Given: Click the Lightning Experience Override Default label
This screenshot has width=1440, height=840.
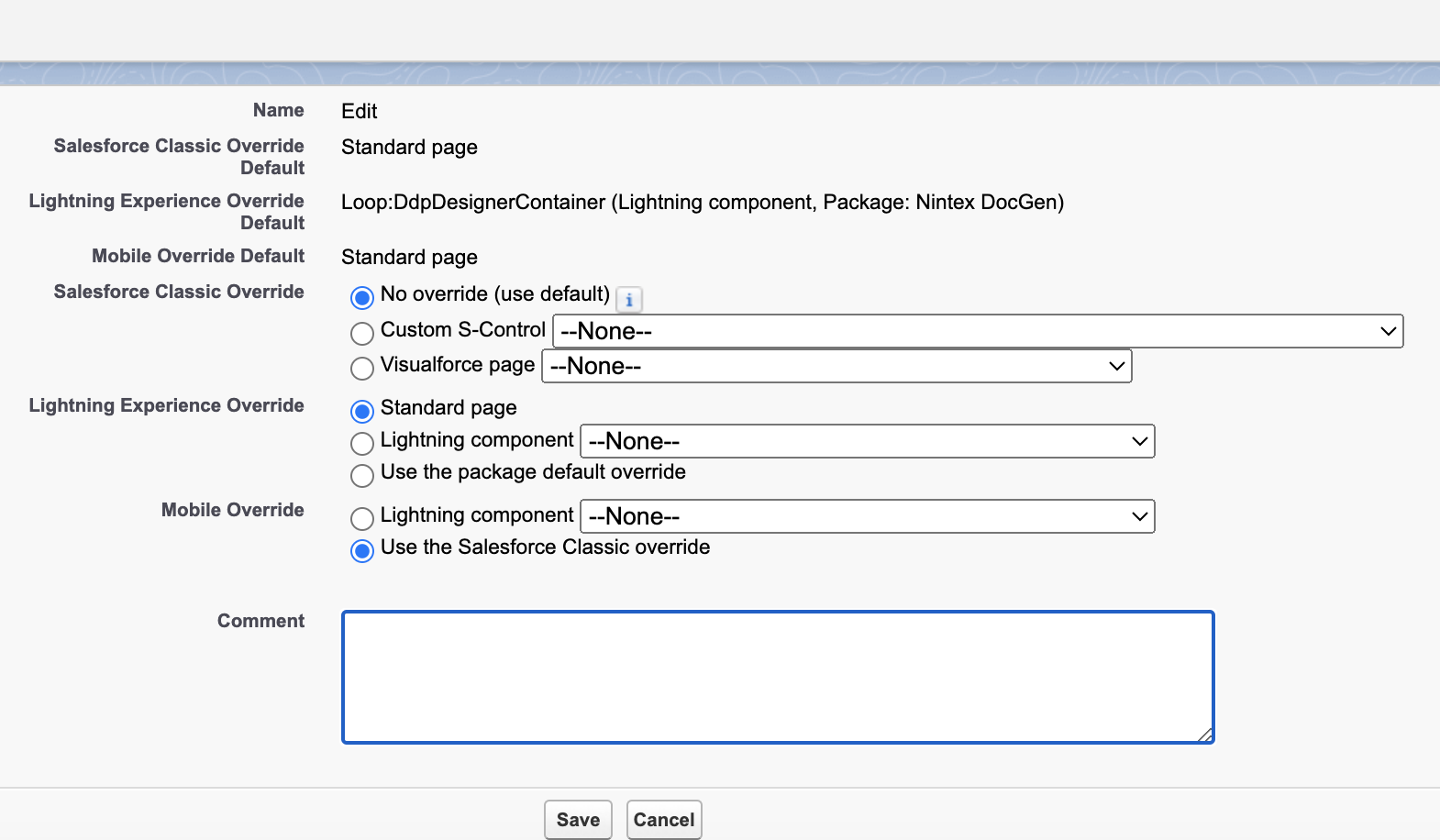Looking at the screenshot, I should 167,212.
